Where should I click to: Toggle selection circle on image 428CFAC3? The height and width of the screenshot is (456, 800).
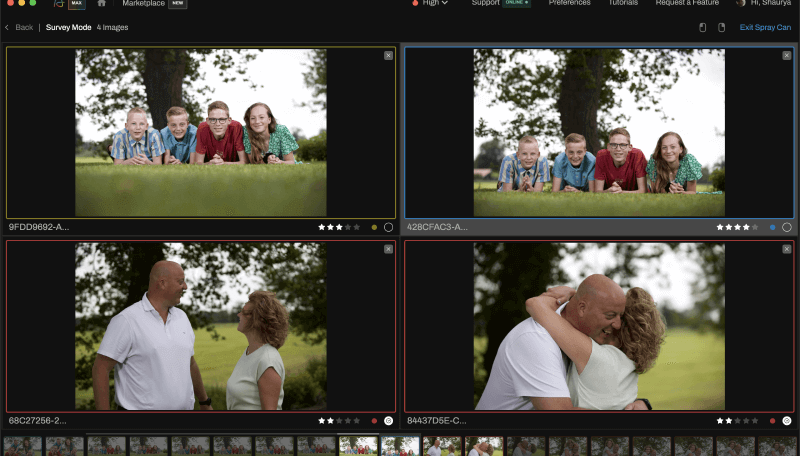[x=787, y=227]
